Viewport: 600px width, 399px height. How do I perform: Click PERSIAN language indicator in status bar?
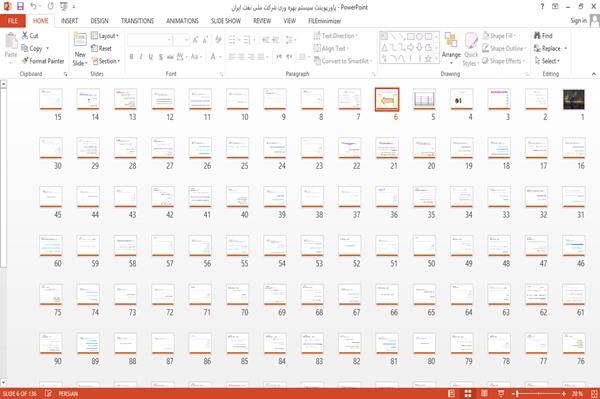coord(68,393)
